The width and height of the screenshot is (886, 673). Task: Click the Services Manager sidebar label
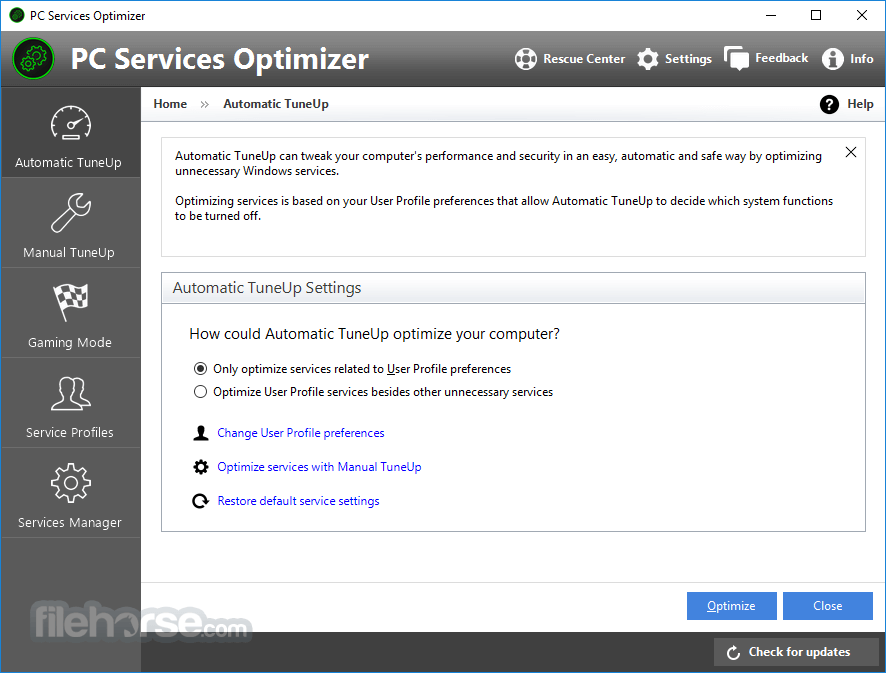point(70,523)
